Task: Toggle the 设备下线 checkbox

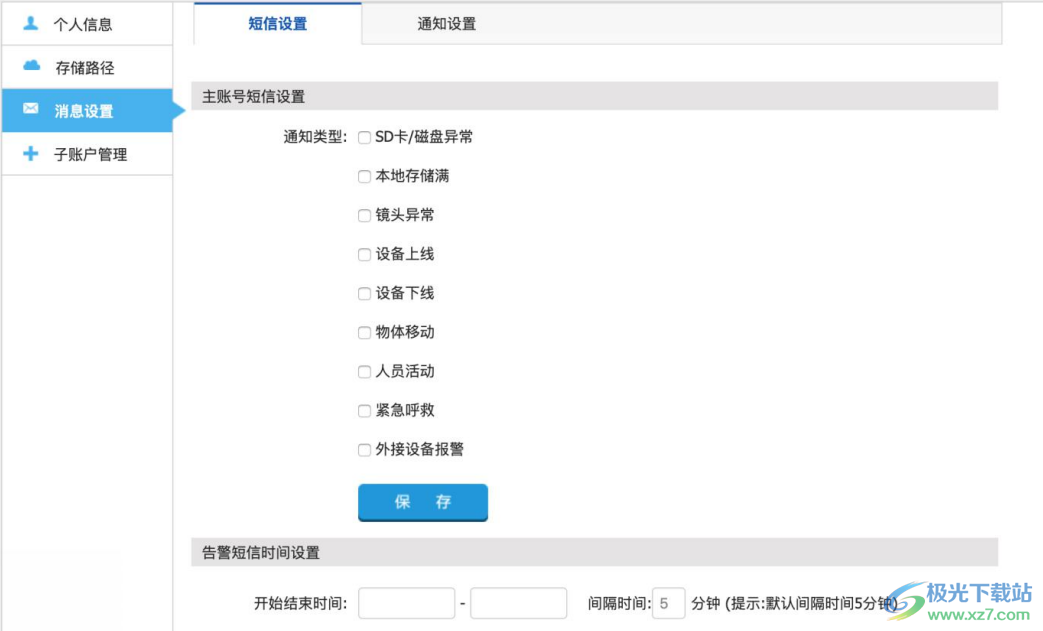Action: click(x=365, y=294)
